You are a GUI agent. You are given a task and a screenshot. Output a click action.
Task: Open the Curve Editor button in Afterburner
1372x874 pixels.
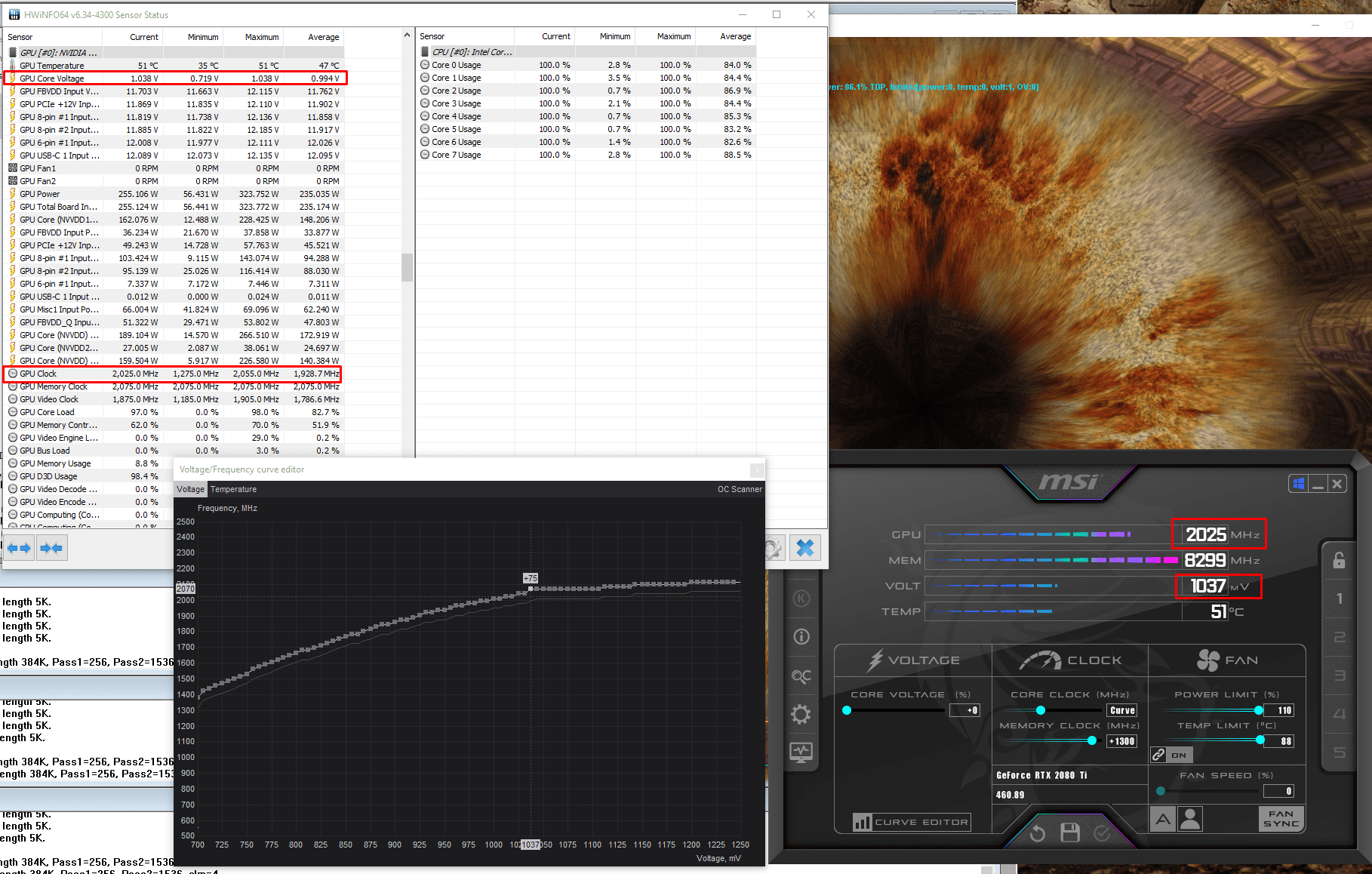point(912,822)
